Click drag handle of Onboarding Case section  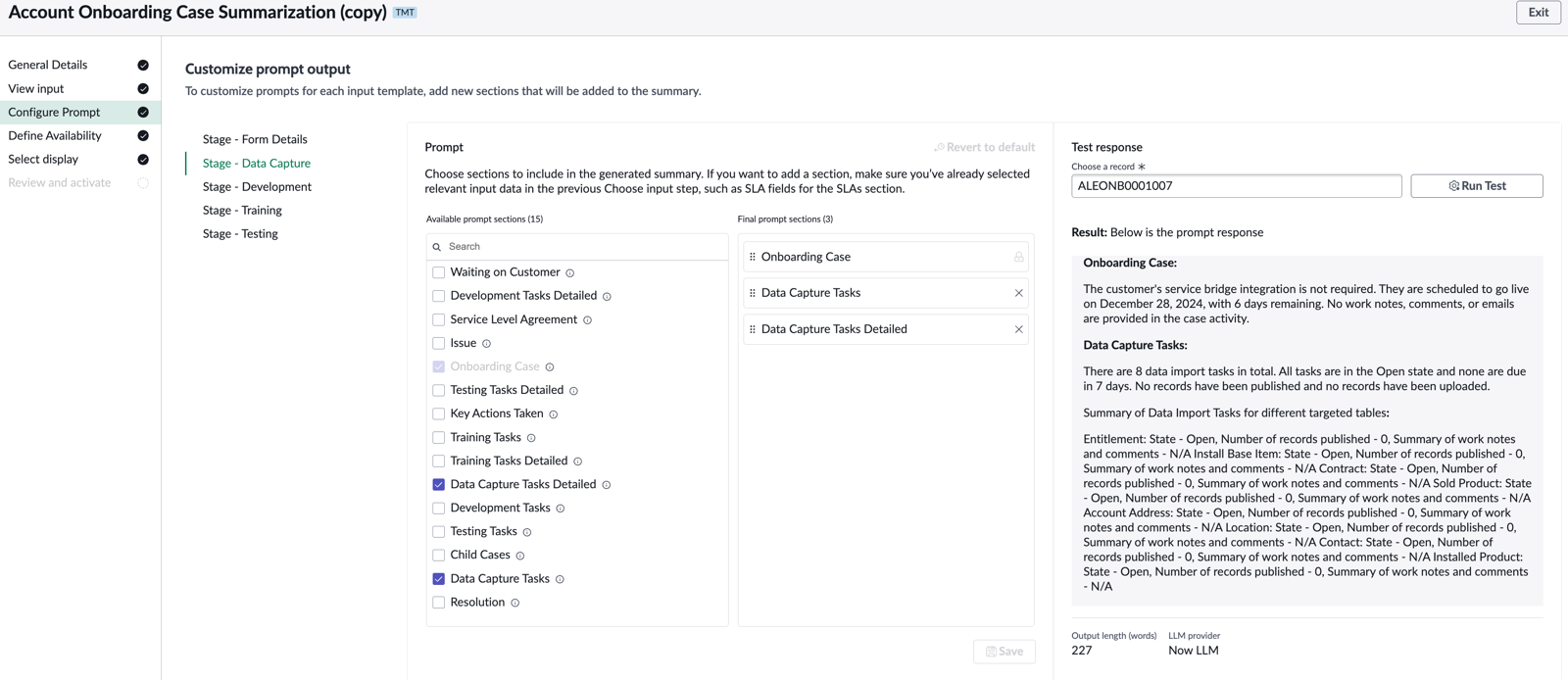pyautogui.click(x=753, y=257)
